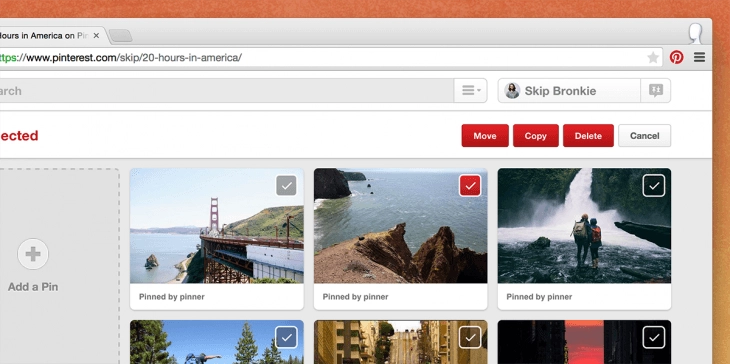
Task: Open a new browser tab
Action: point(121,36)
